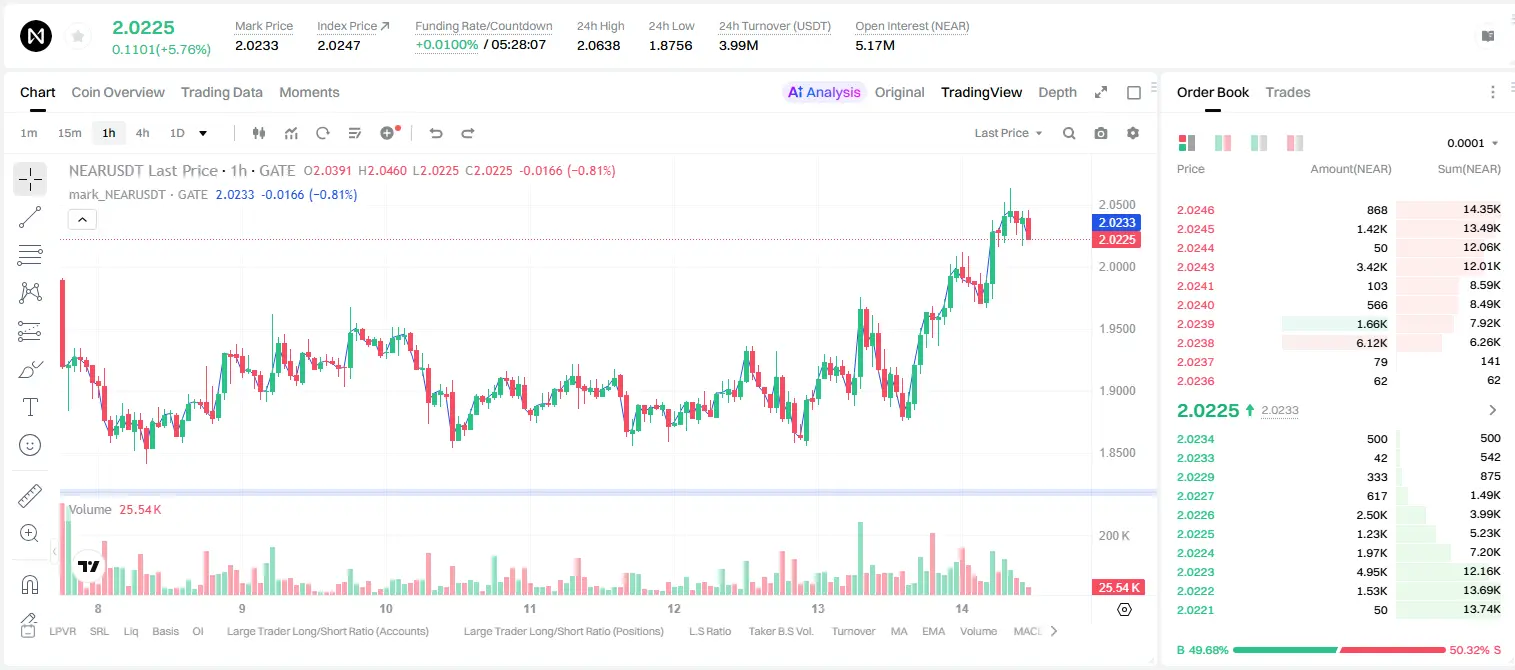The height and width of the screenshot is (670, 1515).
Task: Add NEAR to favorites star
Action: pos(78,37)
